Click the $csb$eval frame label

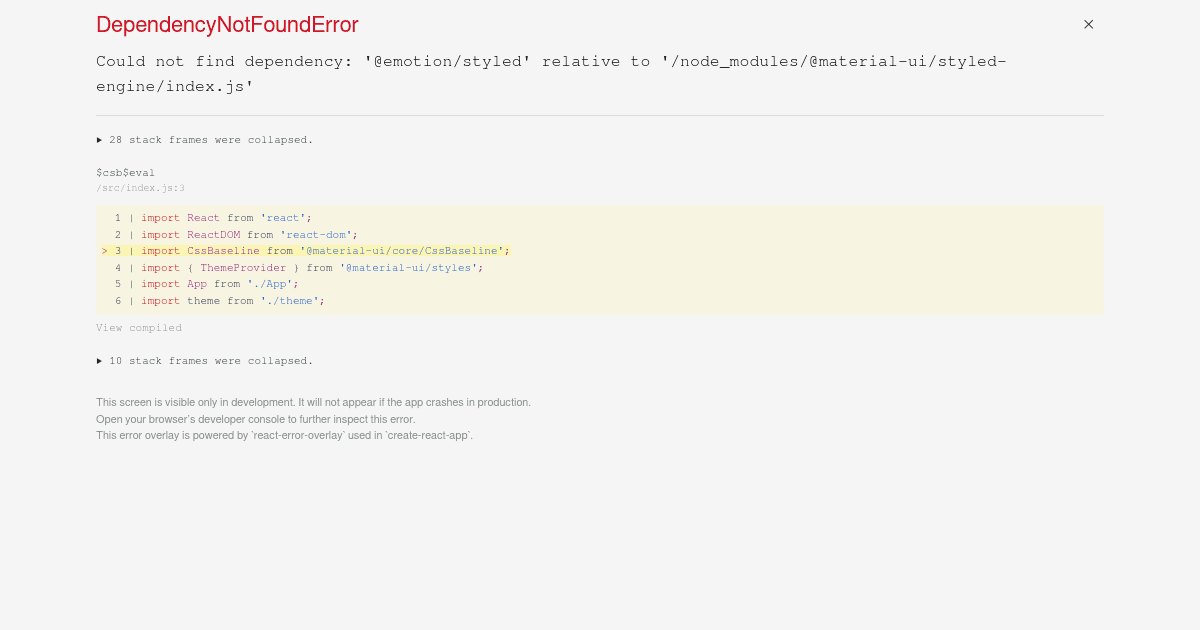click(x=125, y=172)
